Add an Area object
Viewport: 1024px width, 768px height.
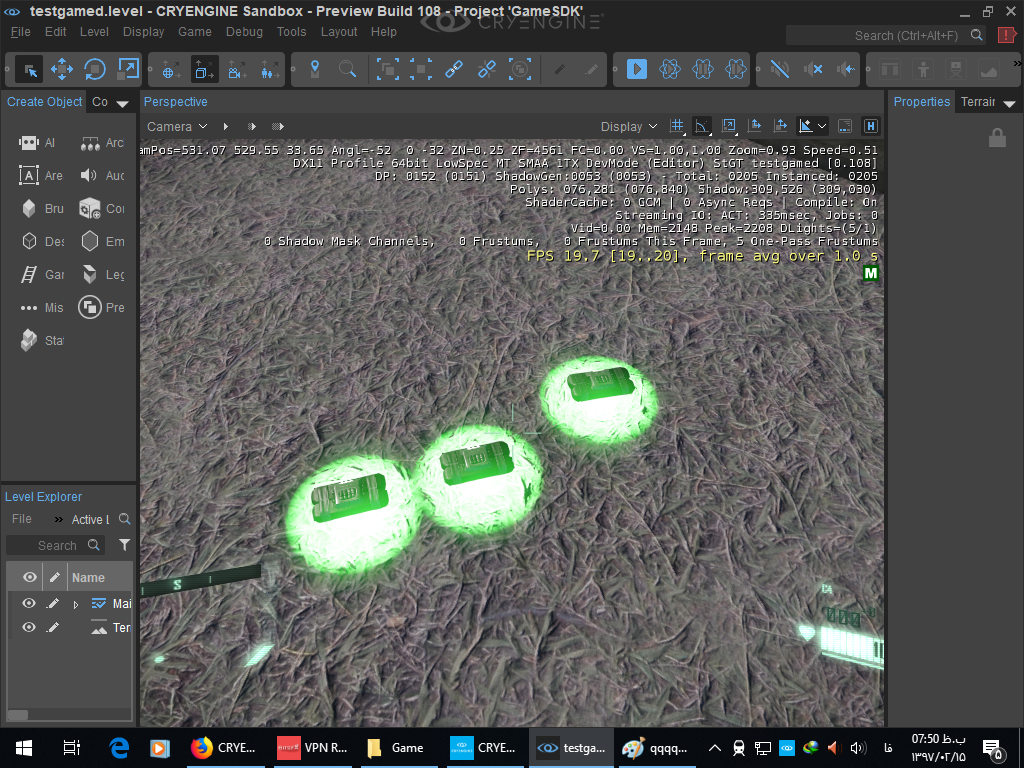[41, 176]
